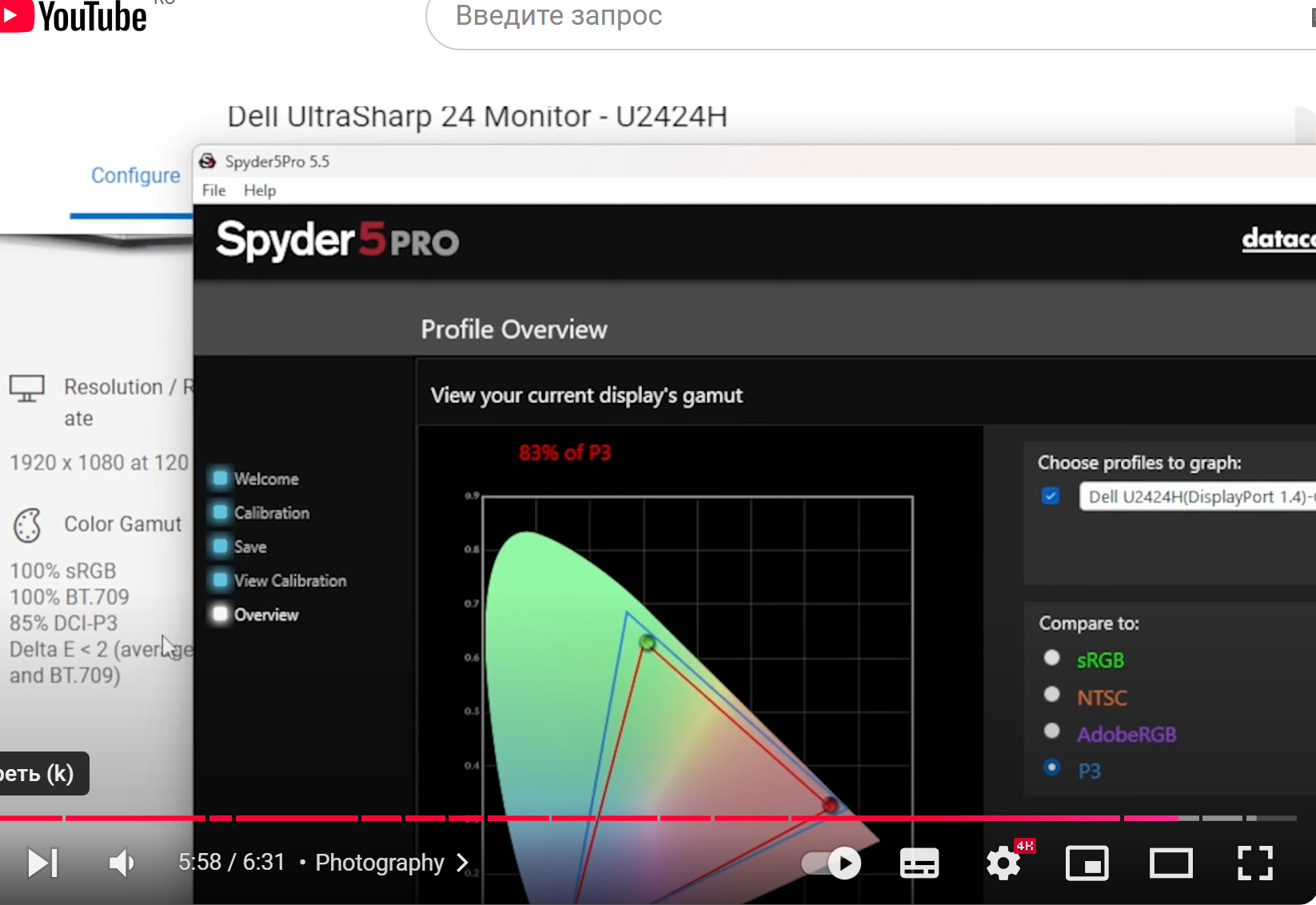Enter full screen mode
Image resolution: width=1316 pixels, height=905 pixels.
[x=1255, y=863]
